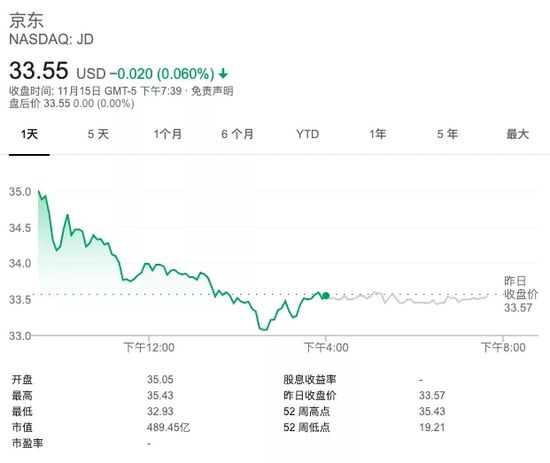Click the grey after-hours price line
This screenshot has width=550, height=463.
[x=407, y=298]
